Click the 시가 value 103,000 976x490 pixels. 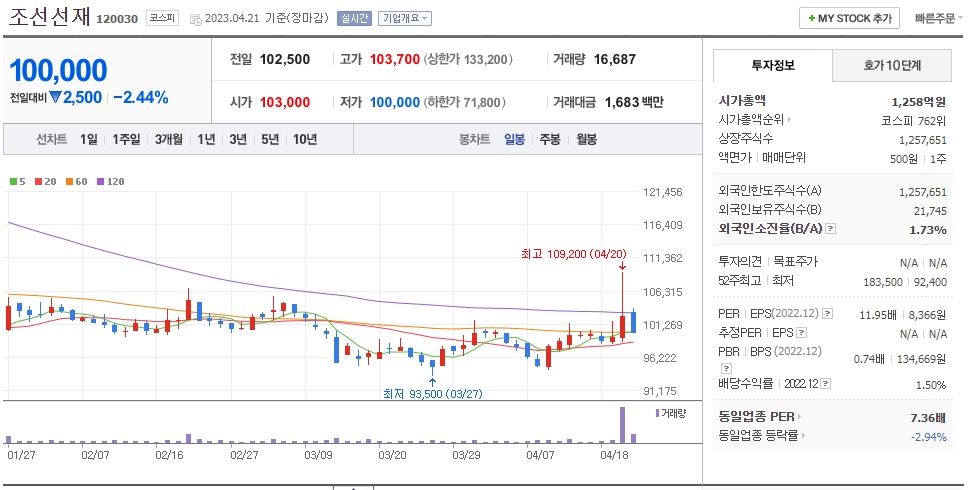284,102
